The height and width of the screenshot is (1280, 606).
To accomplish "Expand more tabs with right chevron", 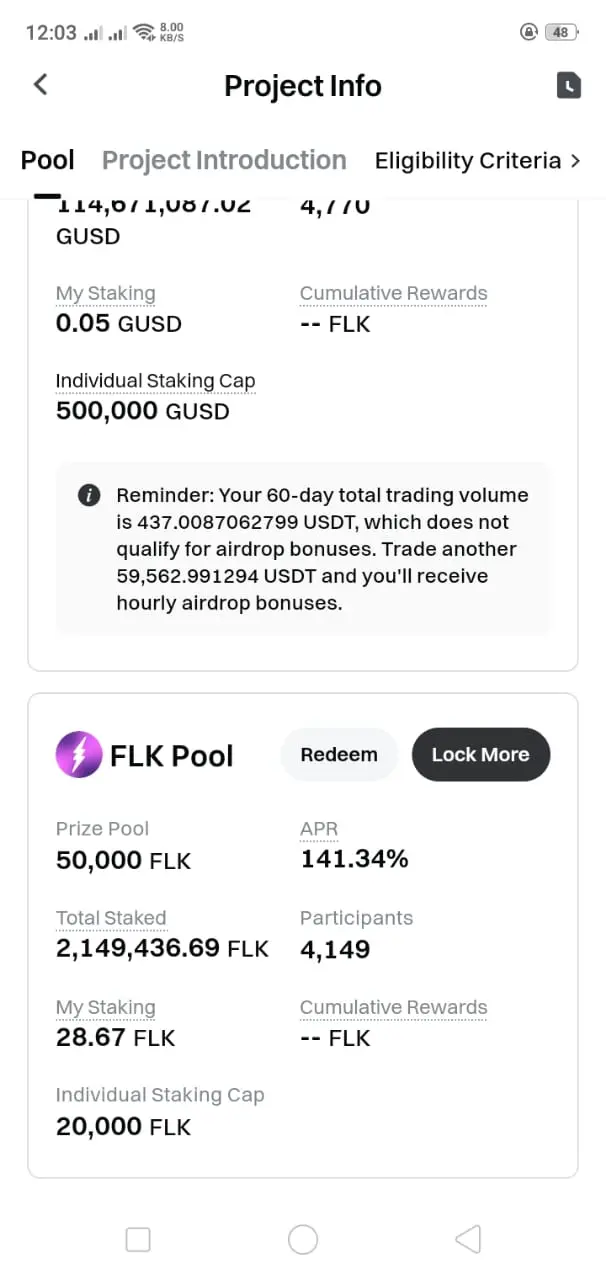I will (575, 161).
